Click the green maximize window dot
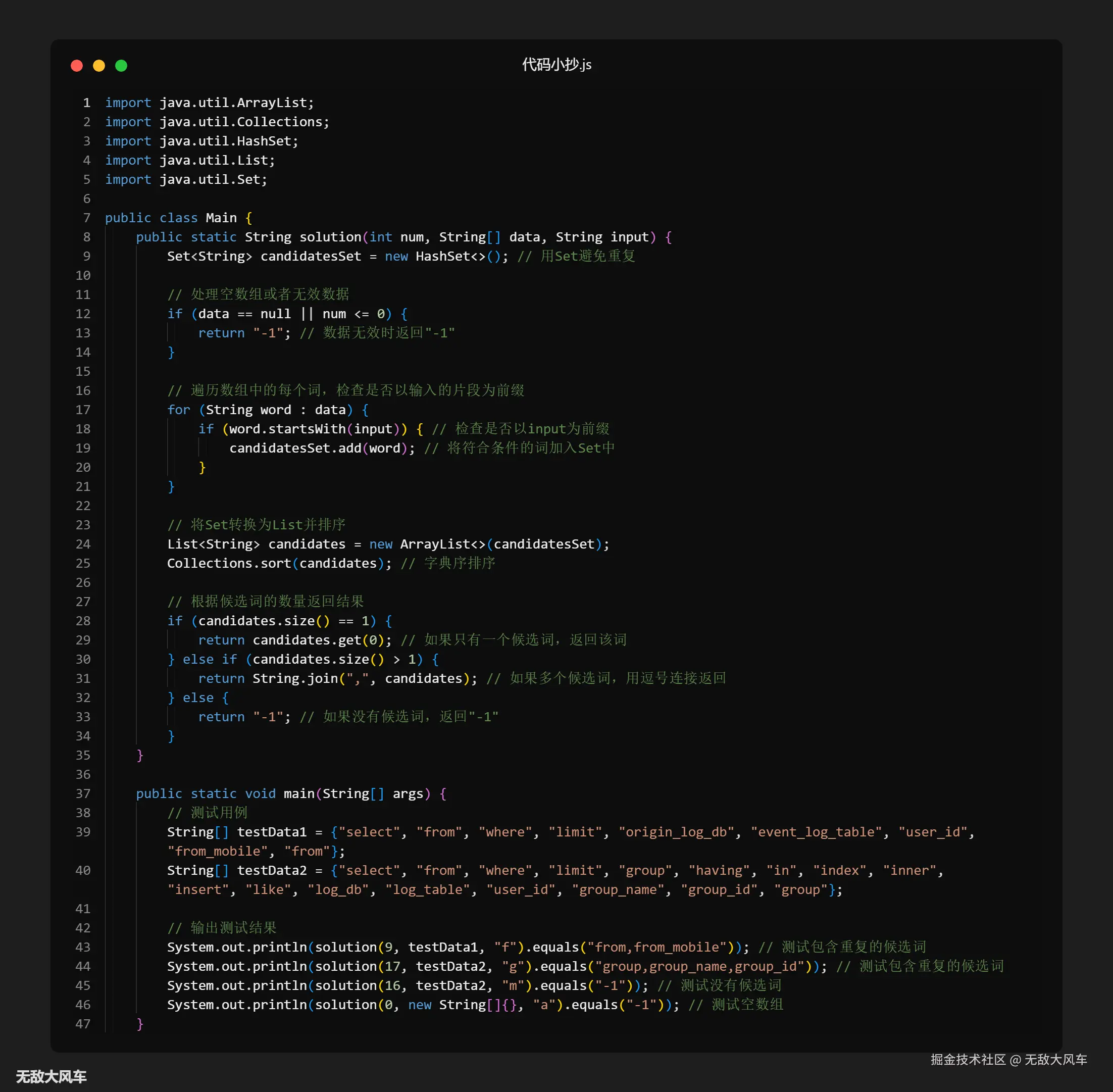Image resolution: width=1113 pixels, height=1092 pixels. [x=121, y=65]
